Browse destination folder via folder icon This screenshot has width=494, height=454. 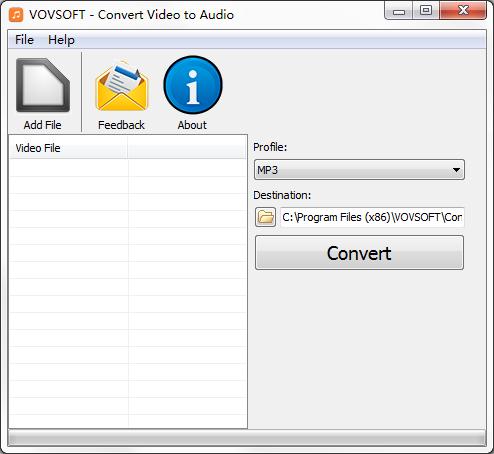265,217
